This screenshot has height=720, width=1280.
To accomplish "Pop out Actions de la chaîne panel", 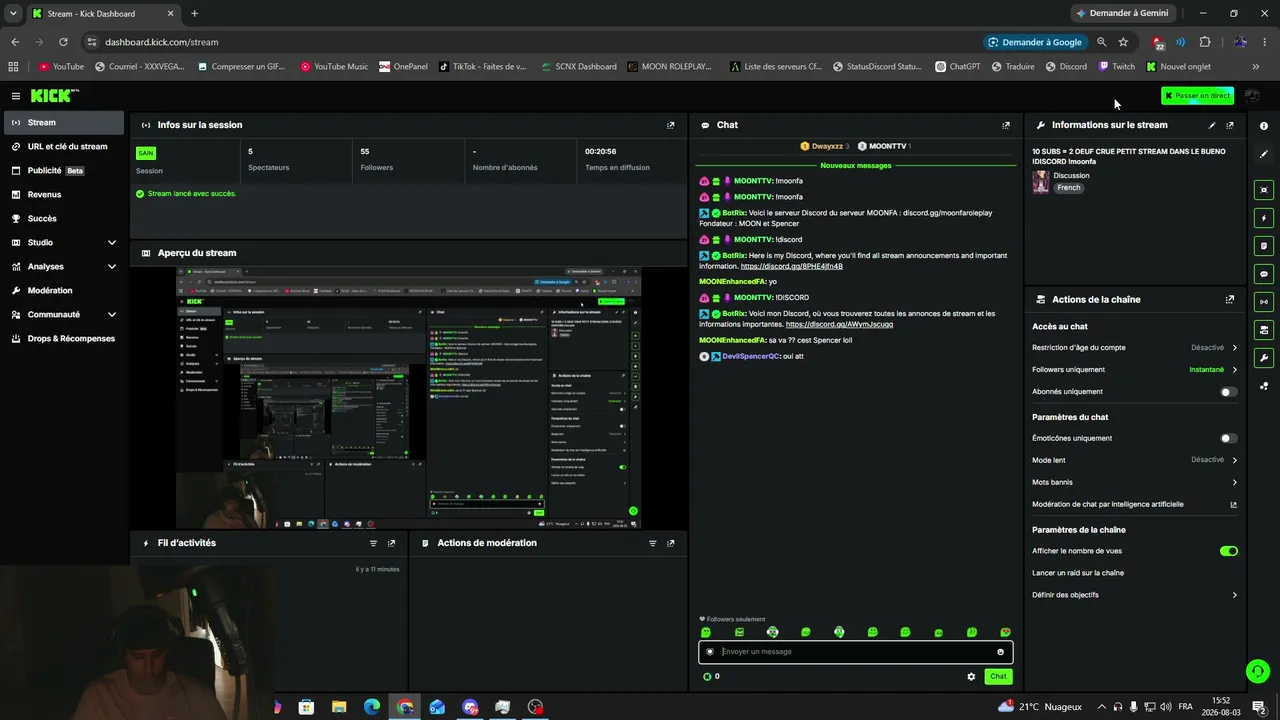I will point(1230,299).
